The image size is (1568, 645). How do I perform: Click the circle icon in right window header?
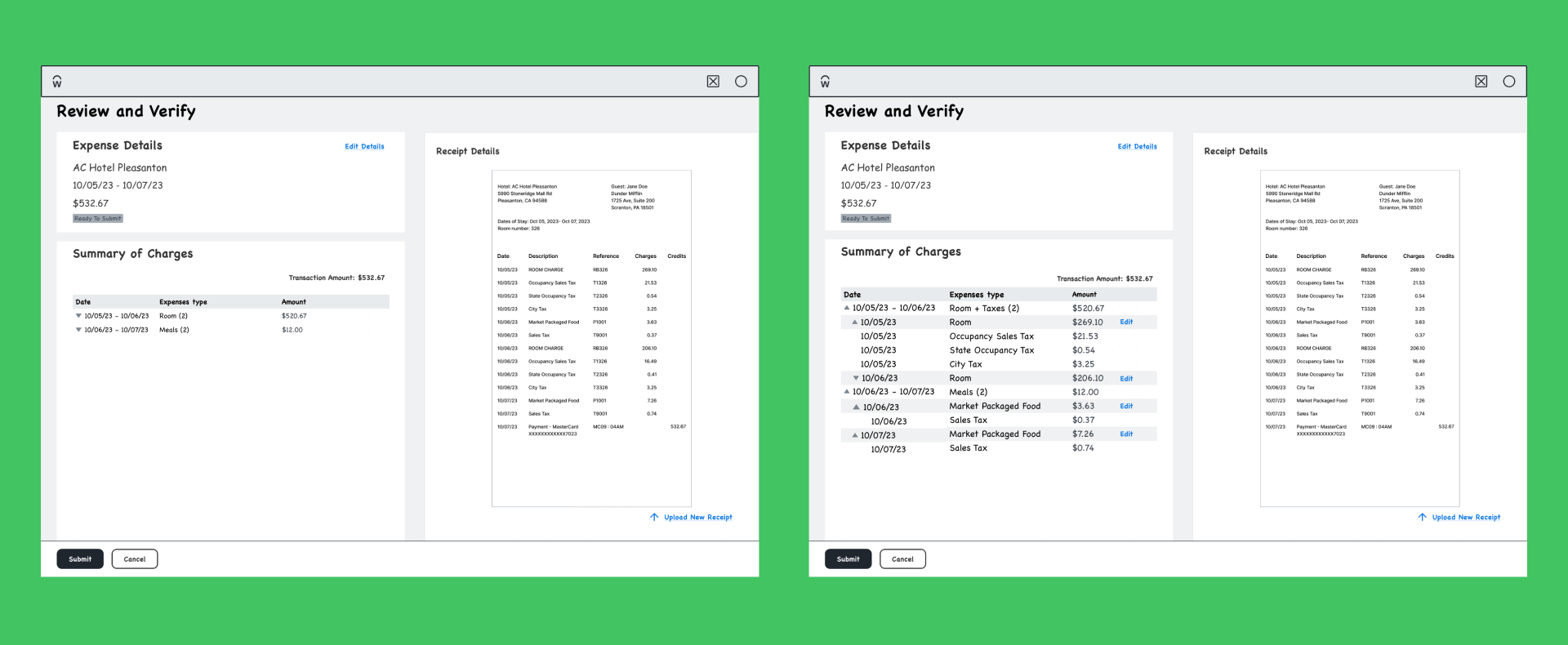[x=1509, y=82]
